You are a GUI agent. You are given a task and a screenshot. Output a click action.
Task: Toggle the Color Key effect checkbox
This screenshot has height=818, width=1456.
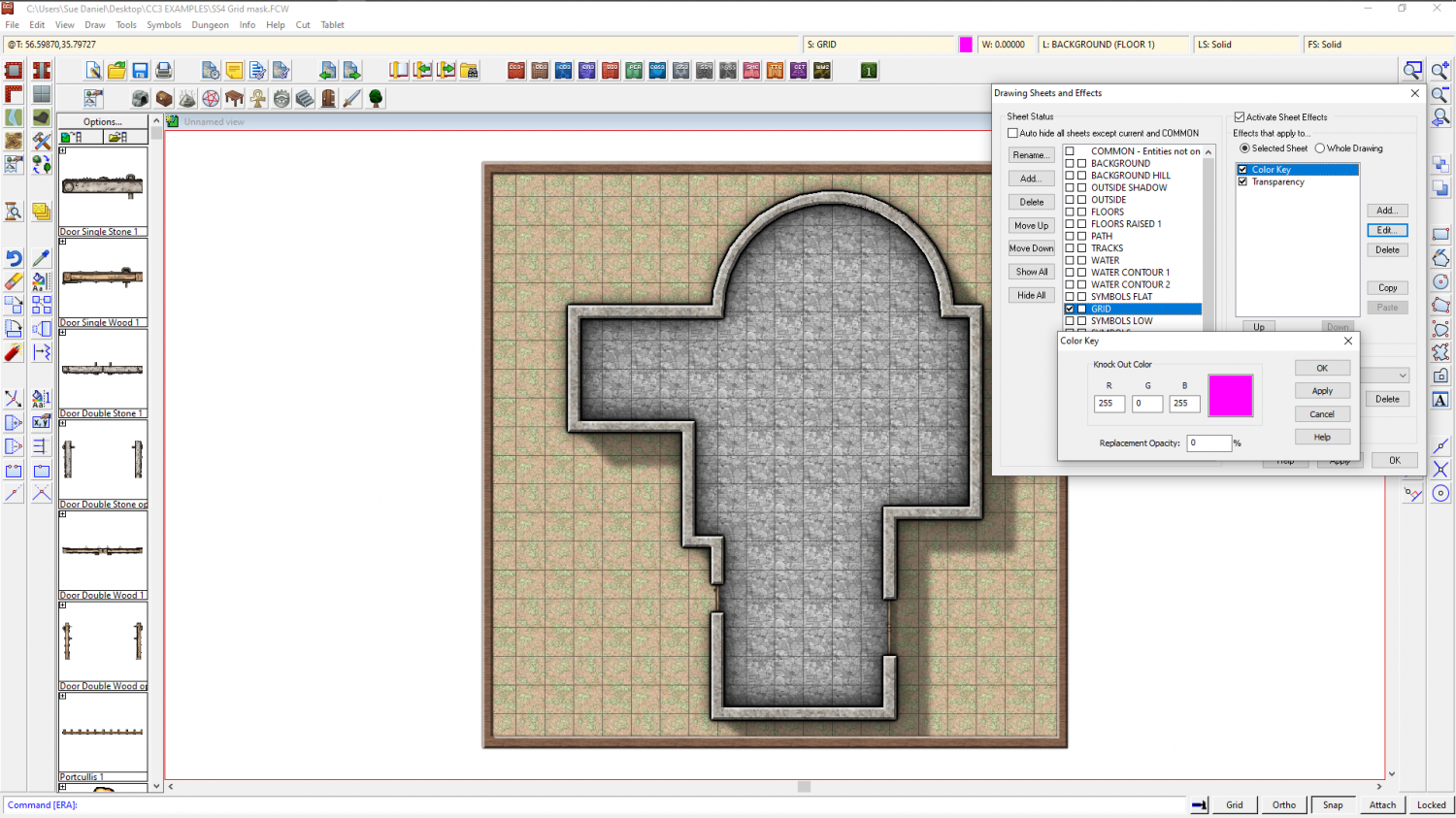coord(1242,169)
